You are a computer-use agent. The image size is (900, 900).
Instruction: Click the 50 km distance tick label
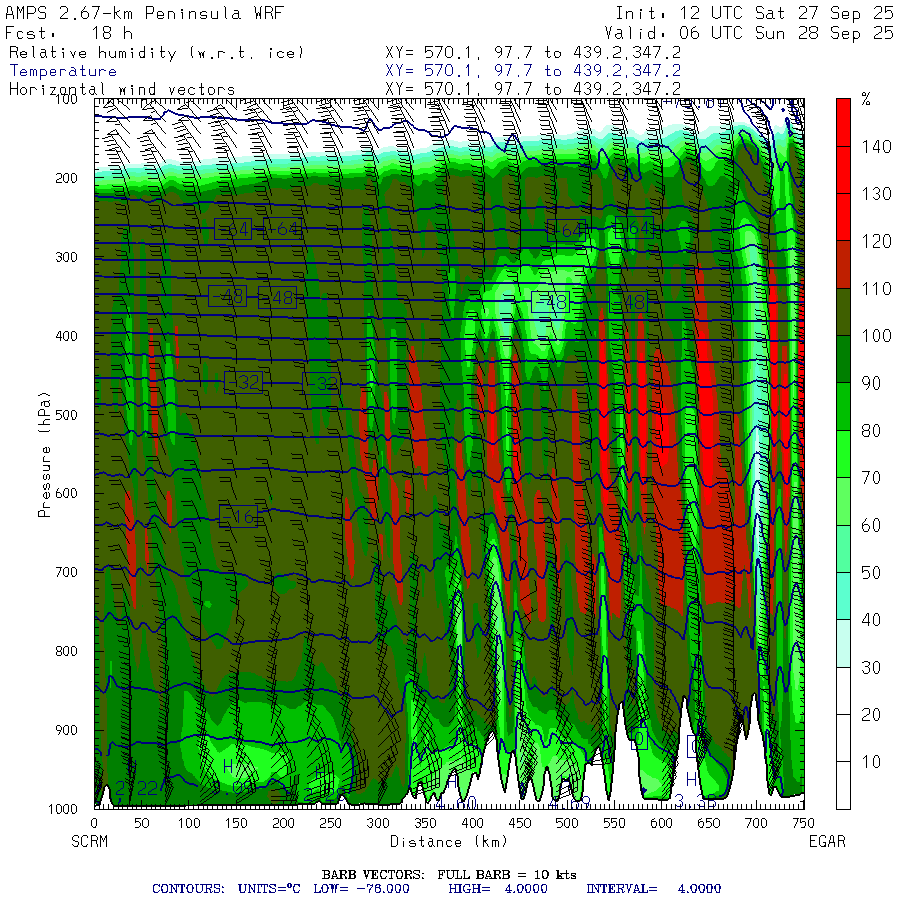(x=142, y=823)
